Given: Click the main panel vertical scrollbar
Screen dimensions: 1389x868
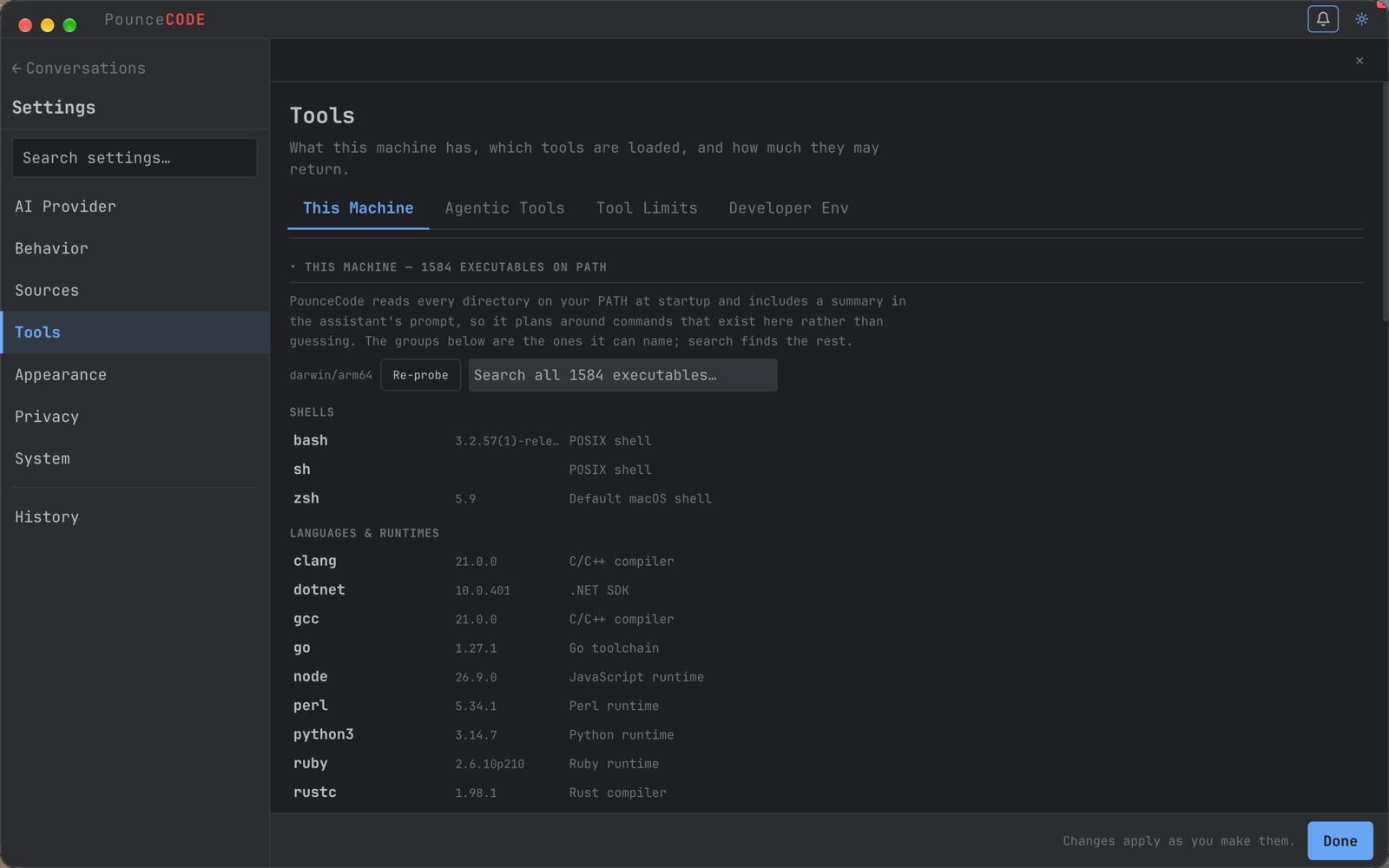Looking at the screenshot, I should pyautogui.click(x=1384, y=201).
